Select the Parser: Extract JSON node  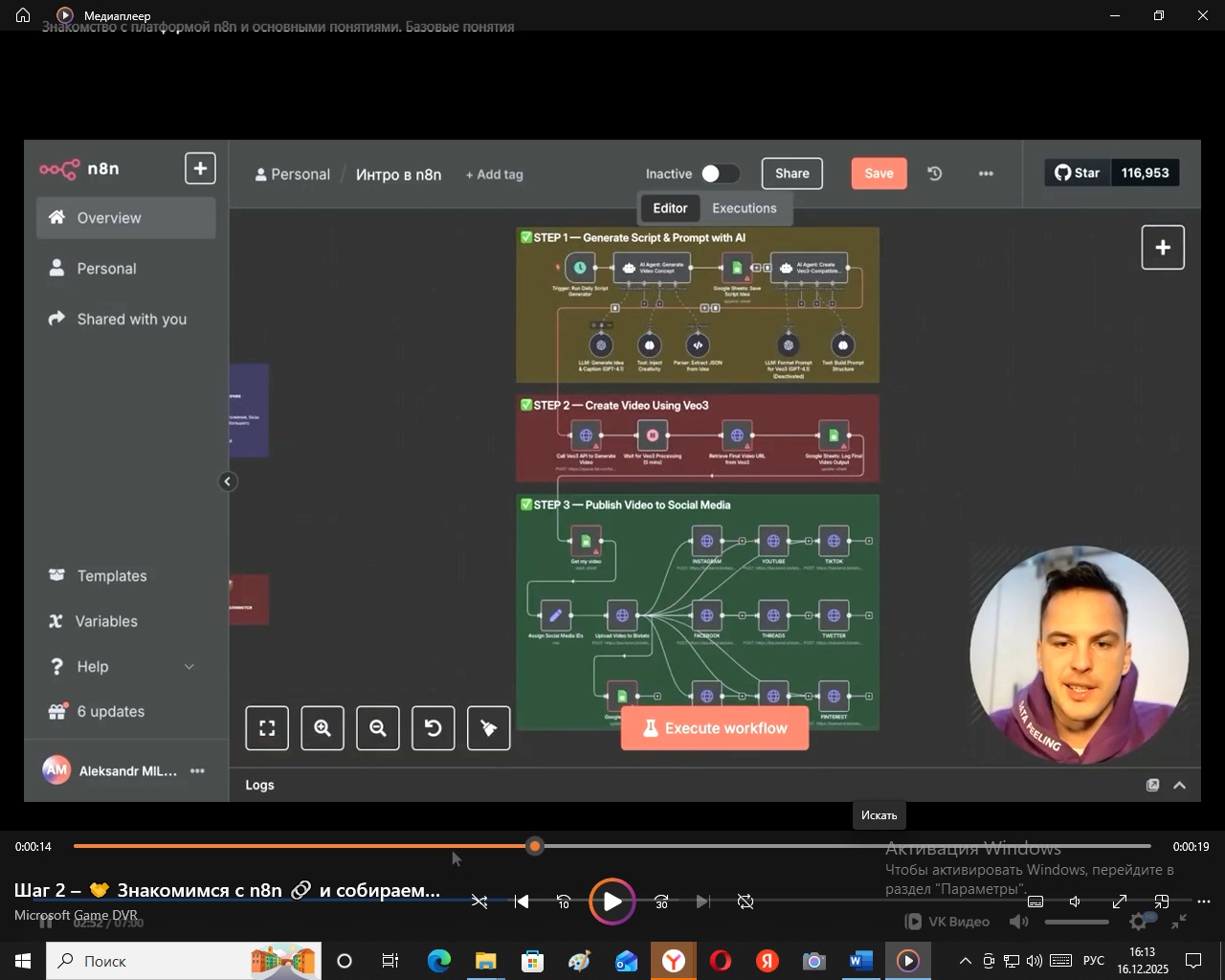[698, 345]
